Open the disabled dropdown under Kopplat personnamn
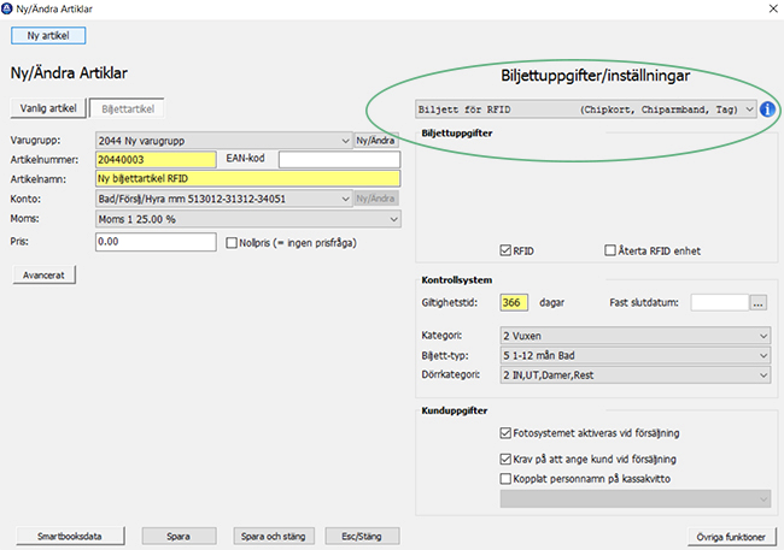The image size is (784, 550). click(x=635, y=498)
